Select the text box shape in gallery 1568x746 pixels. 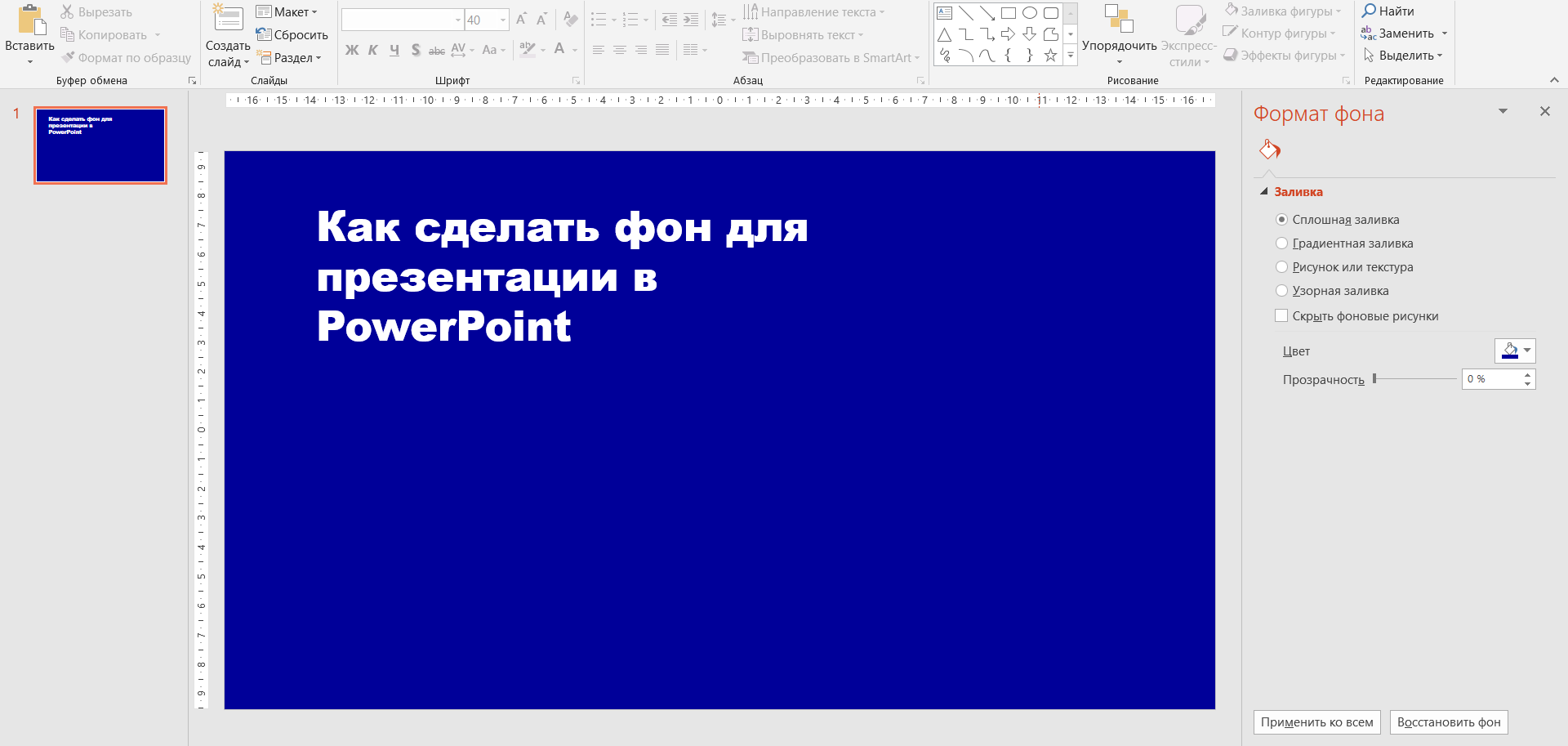tap(945, 12)
